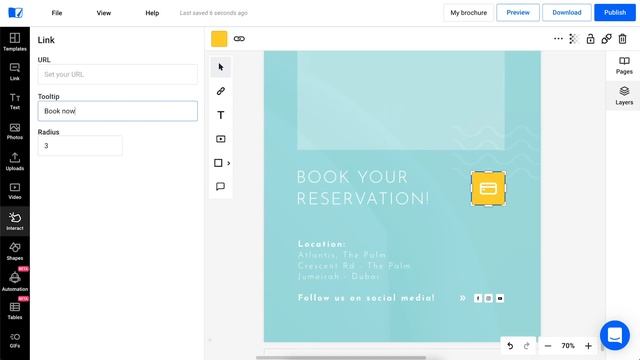Open the File menu
The image size is (640, 360).
pyautogui.click(x=57, y=13)
